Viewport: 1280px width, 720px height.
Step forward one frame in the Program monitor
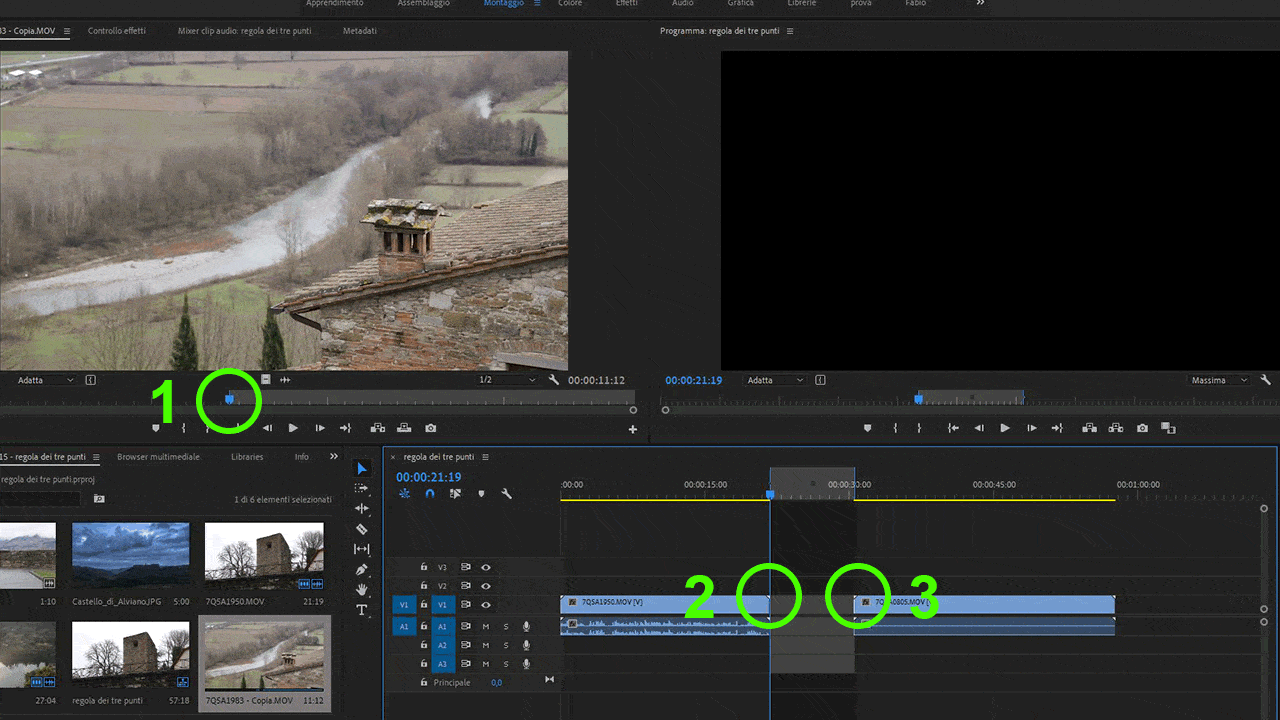coord(1031,427)
